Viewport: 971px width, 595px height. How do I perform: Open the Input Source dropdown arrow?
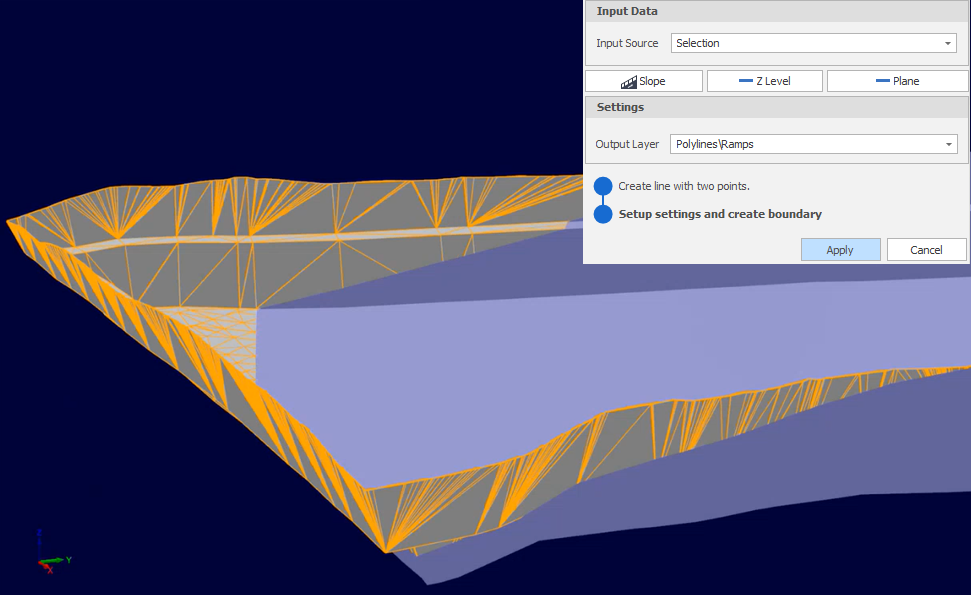(x=948, y=43)
